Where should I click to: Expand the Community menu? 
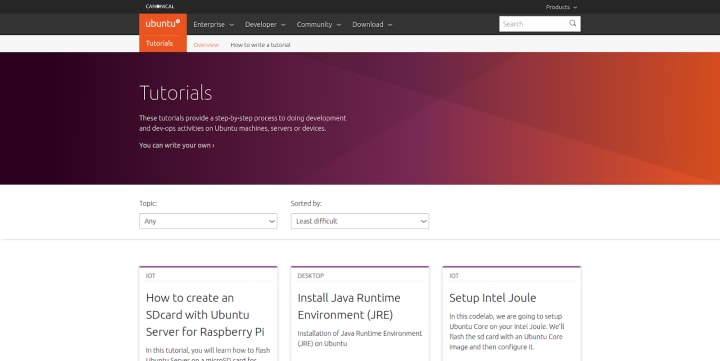[319, 24]
